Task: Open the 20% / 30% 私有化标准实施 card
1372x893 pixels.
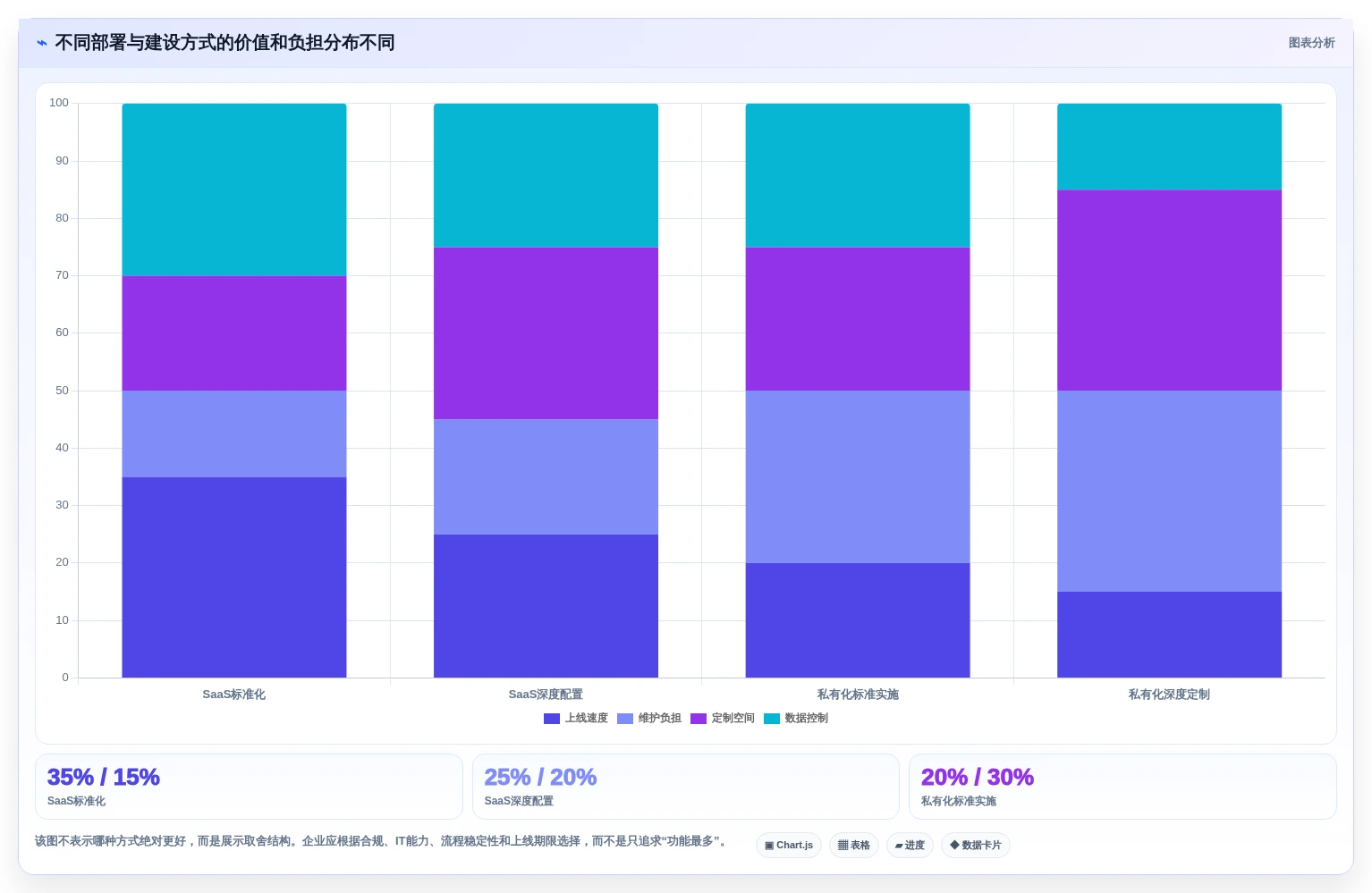Action: [1122, 787]
